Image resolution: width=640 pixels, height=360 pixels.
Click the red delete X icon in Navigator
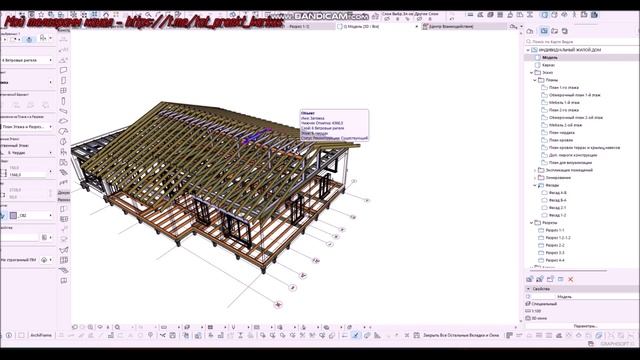(x=571, y=279)
